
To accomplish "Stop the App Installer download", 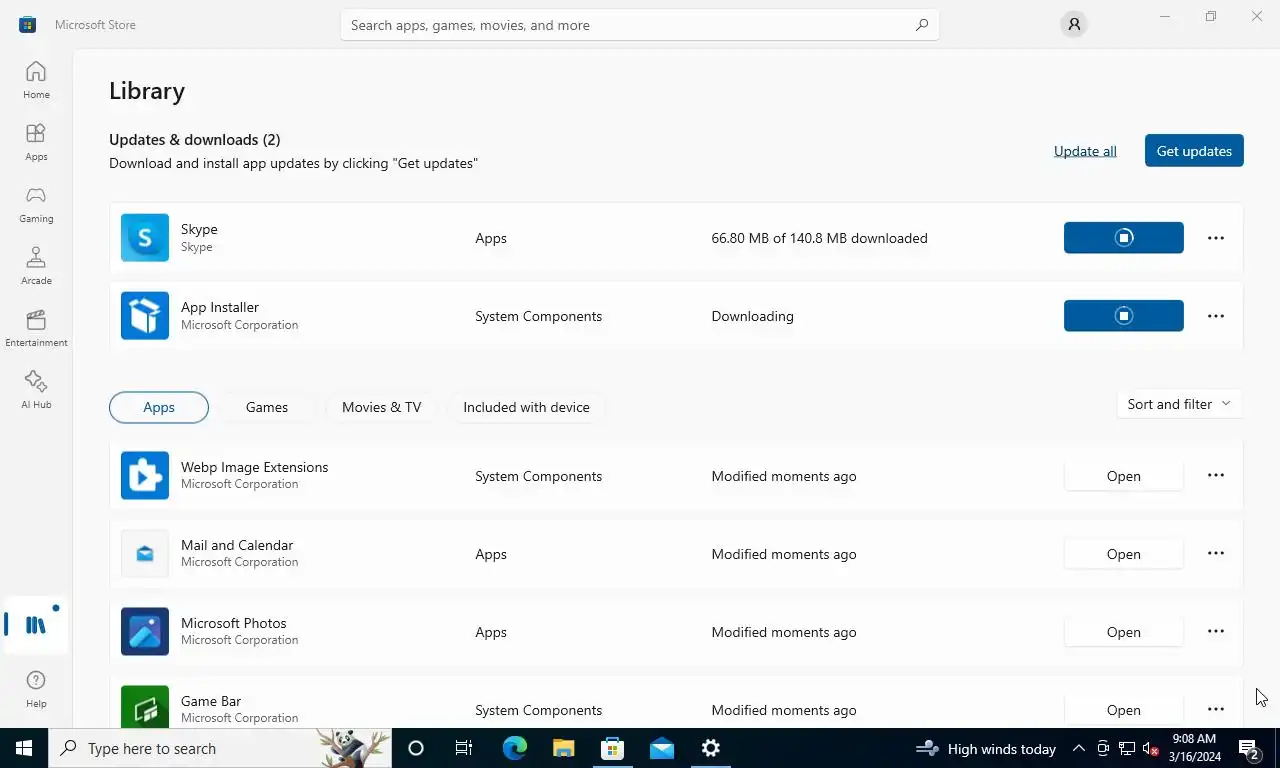I will (x=1124, y=316).
